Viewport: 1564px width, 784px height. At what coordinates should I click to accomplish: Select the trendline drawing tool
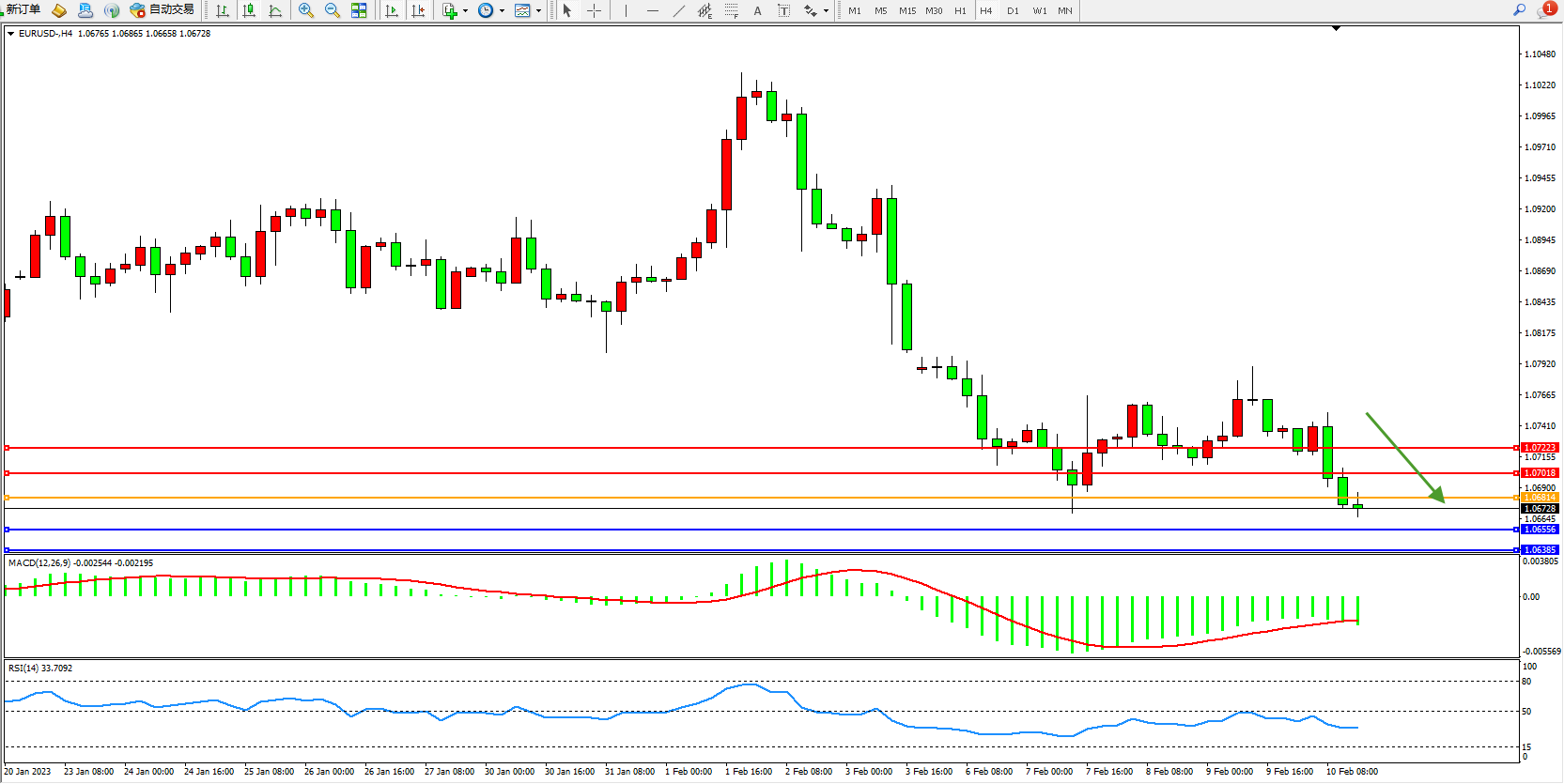point(679,10)
